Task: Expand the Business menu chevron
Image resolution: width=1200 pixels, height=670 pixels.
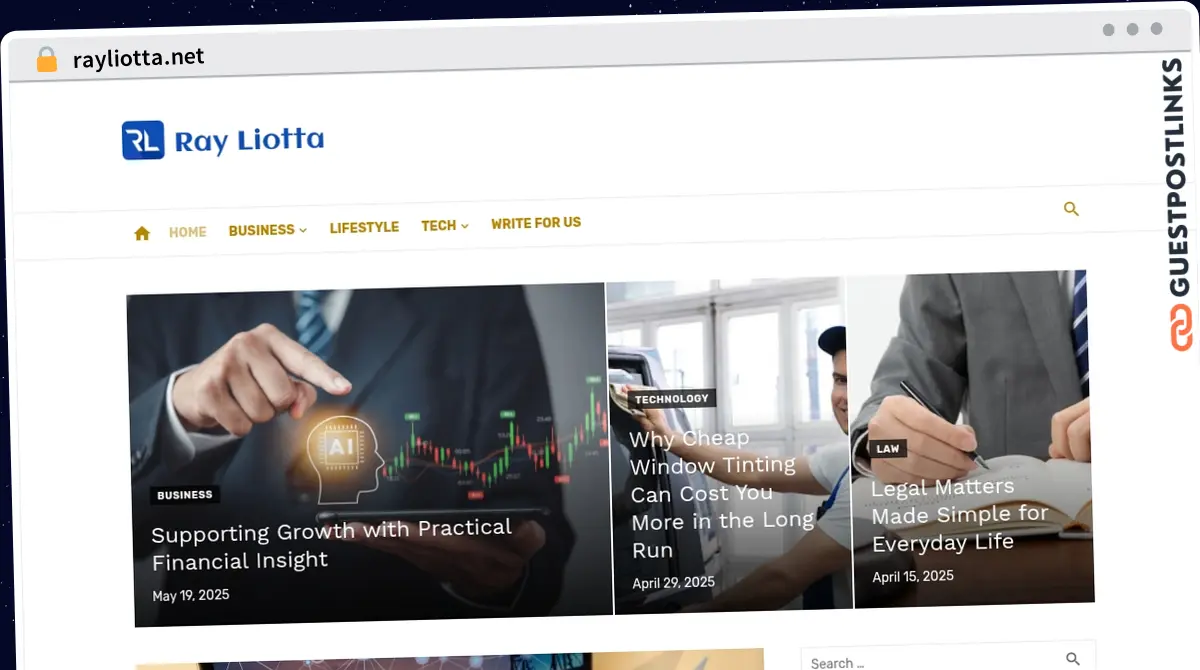Action: coord(303,230)
